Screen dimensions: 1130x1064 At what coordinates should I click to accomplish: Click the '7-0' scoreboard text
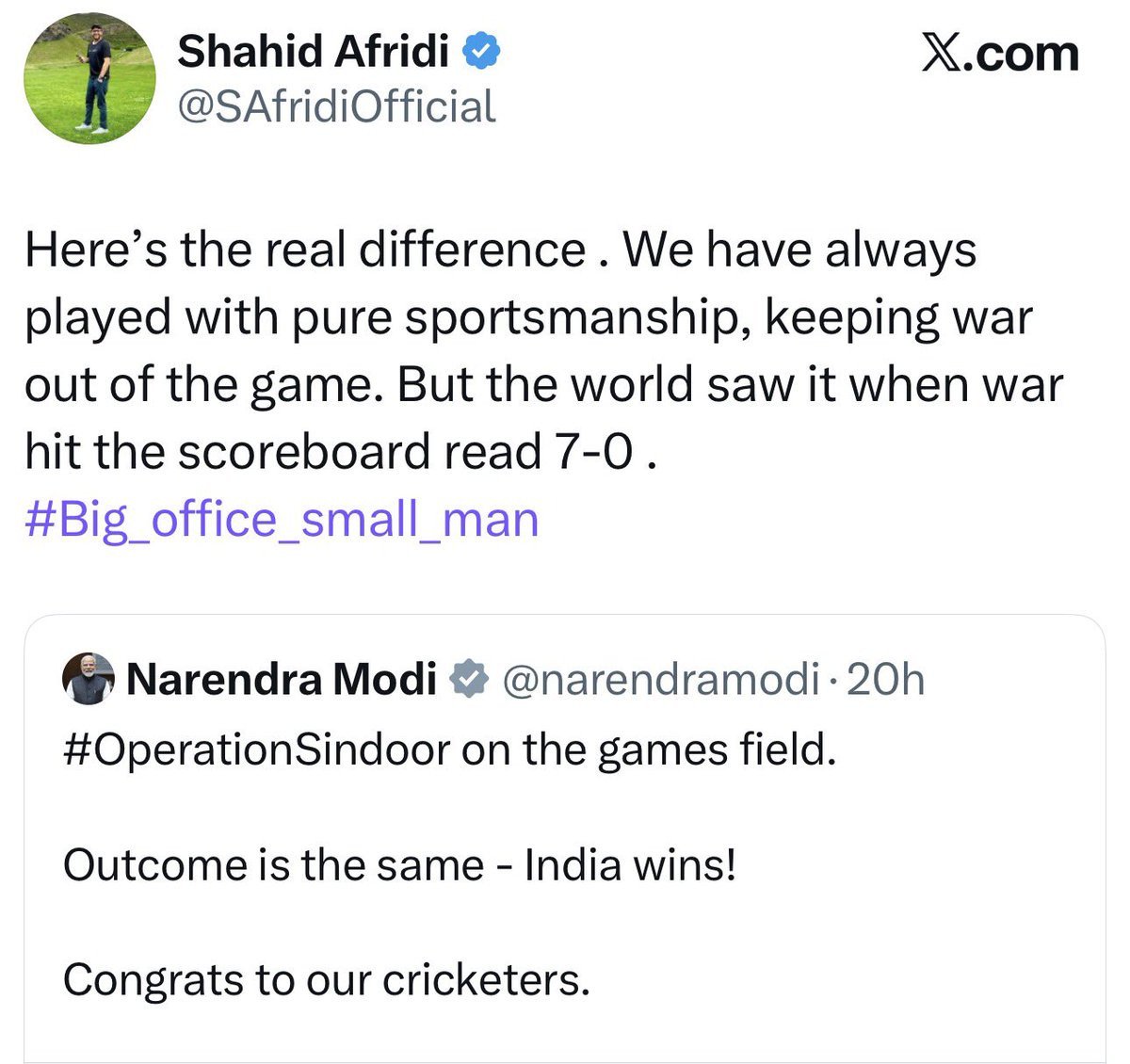592,452
